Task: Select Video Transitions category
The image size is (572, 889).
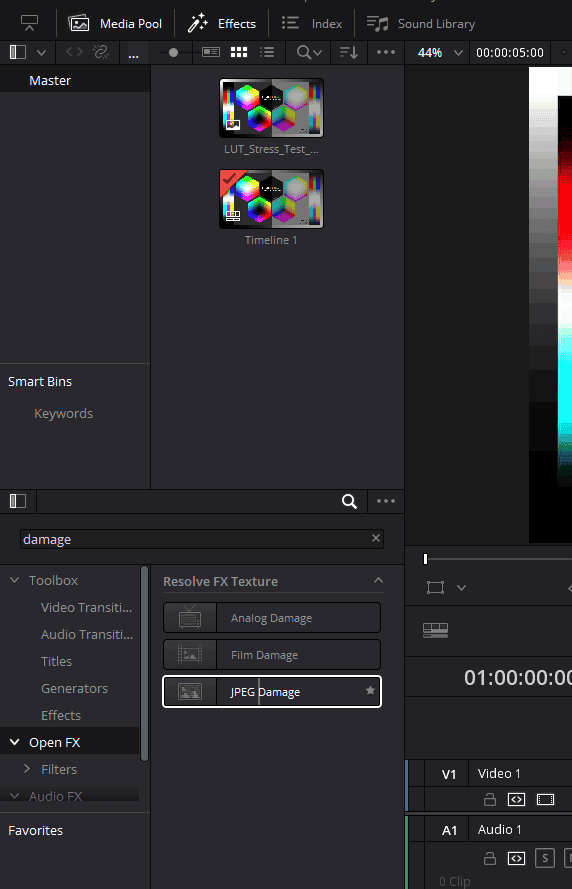Action: (x=86, y=607)
